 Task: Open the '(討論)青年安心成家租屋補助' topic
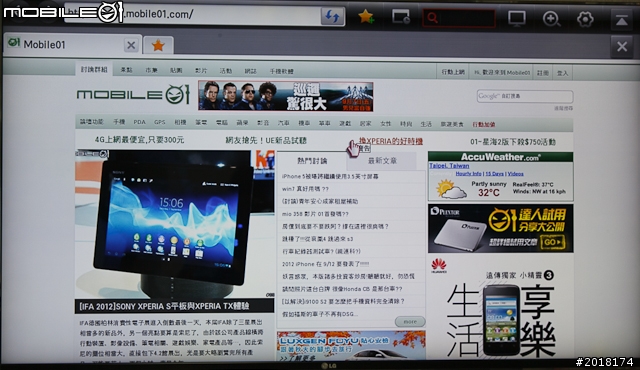[x=320, y=202]
